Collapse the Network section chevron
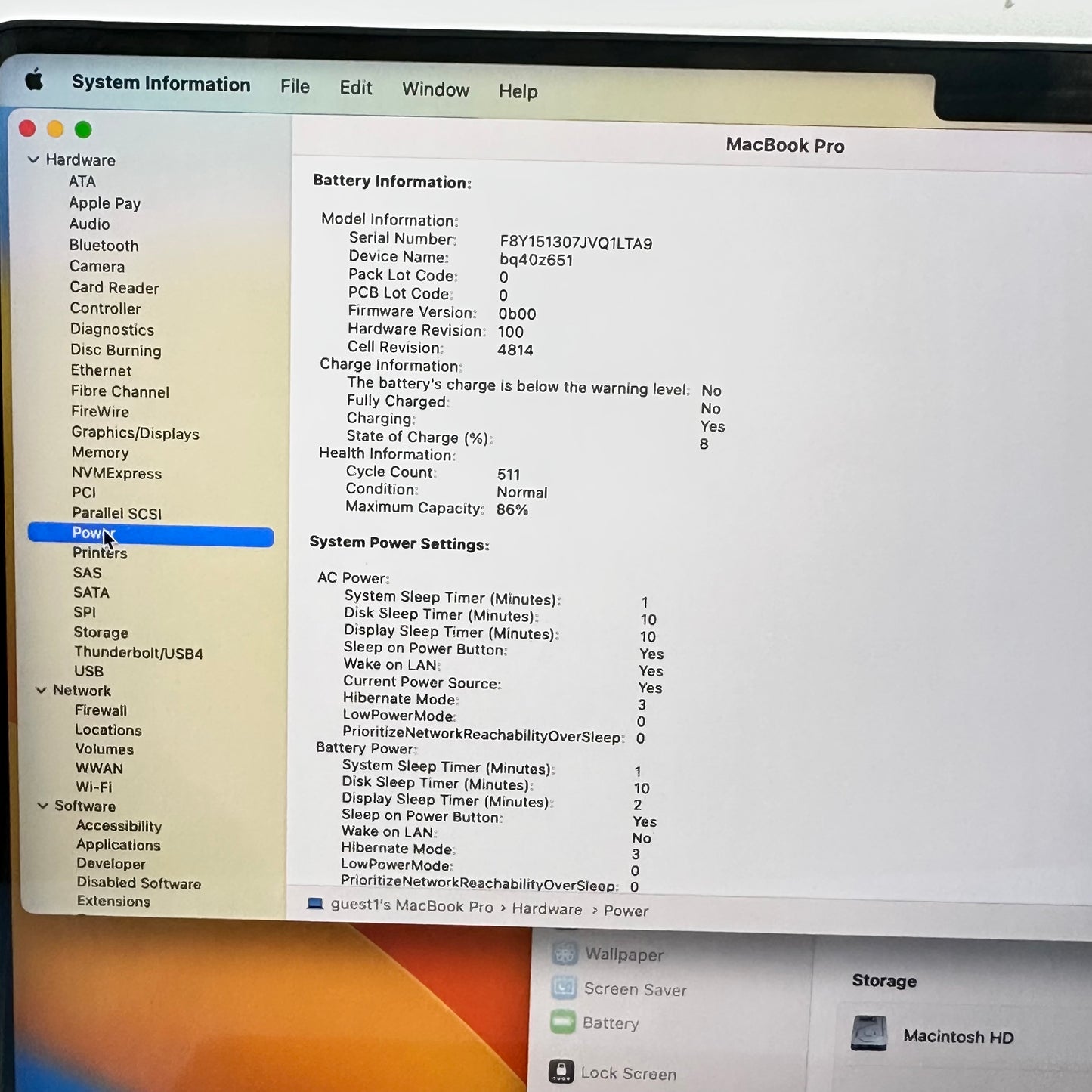The height and width of the screenshot is (1092, 1092). [x=41, y=690]
